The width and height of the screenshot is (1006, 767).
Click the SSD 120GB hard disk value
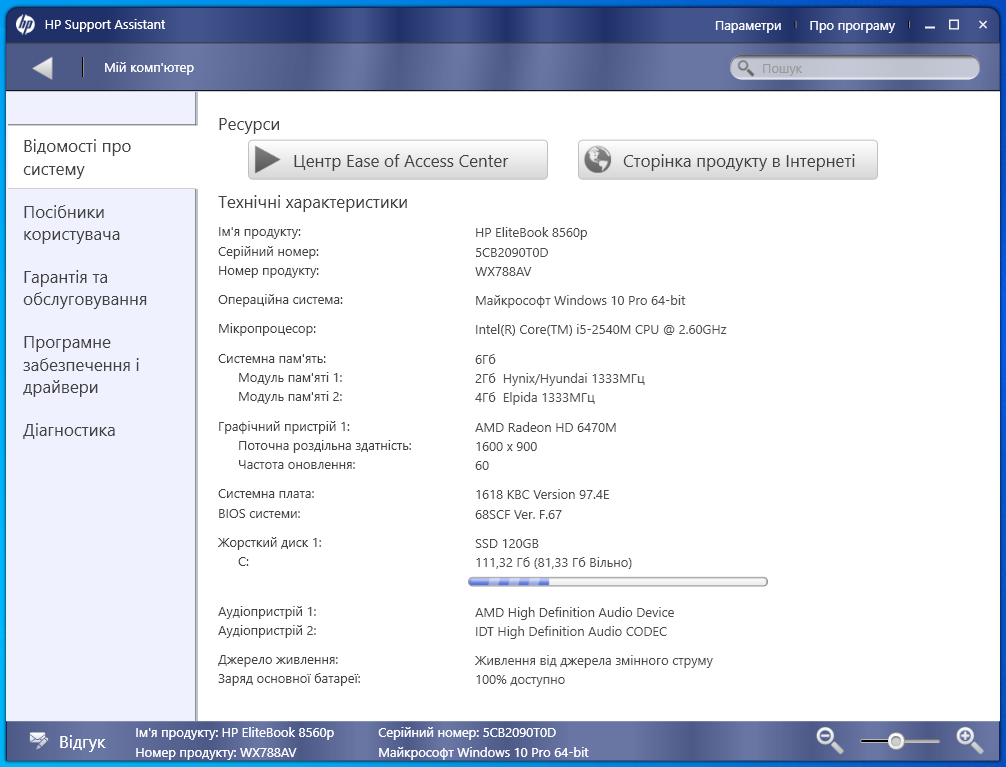point(507,544)
